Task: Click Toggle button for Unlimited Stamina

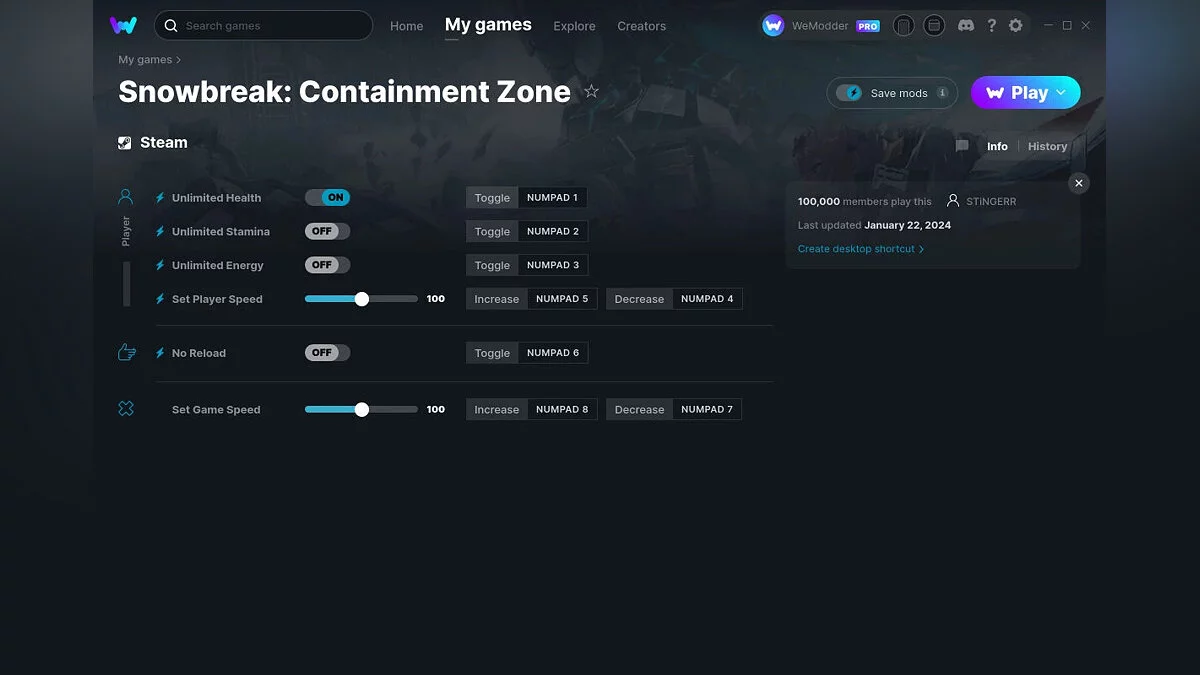Action: 492,231
